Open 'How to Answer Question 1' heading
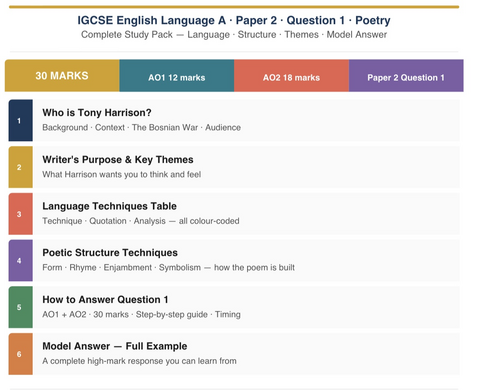Screen dimensions: 500x390 (105, 299)
